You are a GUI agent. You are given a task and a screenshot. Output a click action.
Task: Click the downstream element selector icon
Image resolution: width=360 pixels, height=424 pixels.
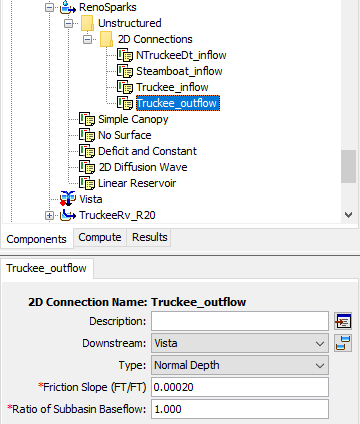343,343
